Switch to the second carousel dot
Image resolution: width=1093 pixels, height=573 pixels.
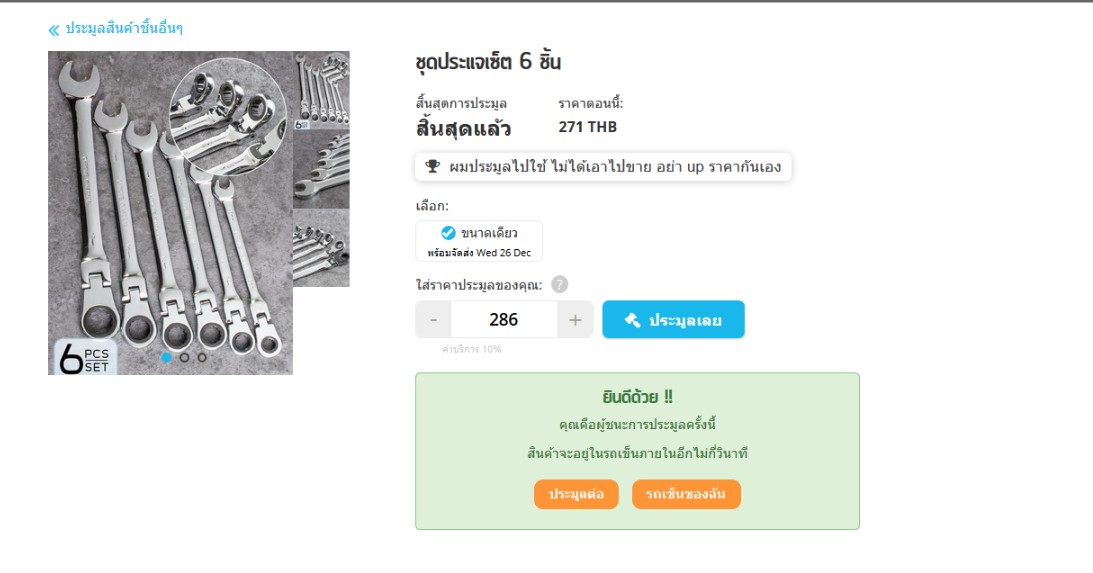[184, 358]
